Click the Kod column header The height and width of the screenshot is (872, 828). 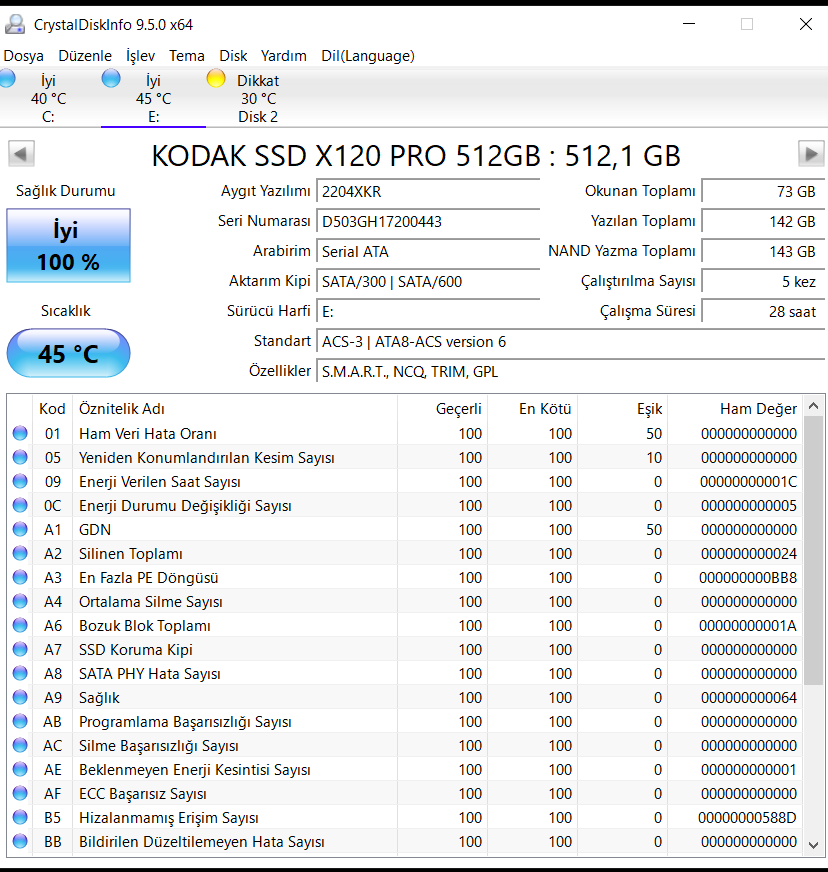pyautogui.click(x=52, y=409)
